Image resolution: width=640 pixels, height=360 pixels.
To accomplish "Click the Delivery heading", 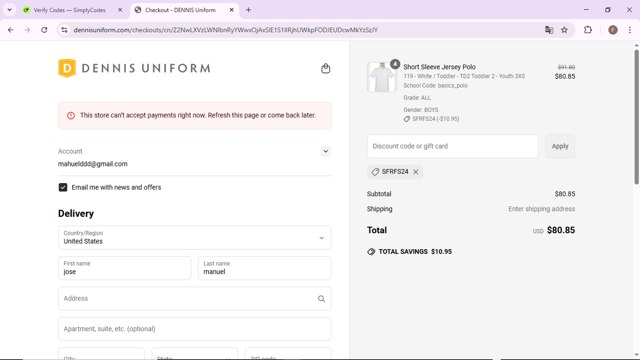I will pyautogui.click(x=76, y=213).
